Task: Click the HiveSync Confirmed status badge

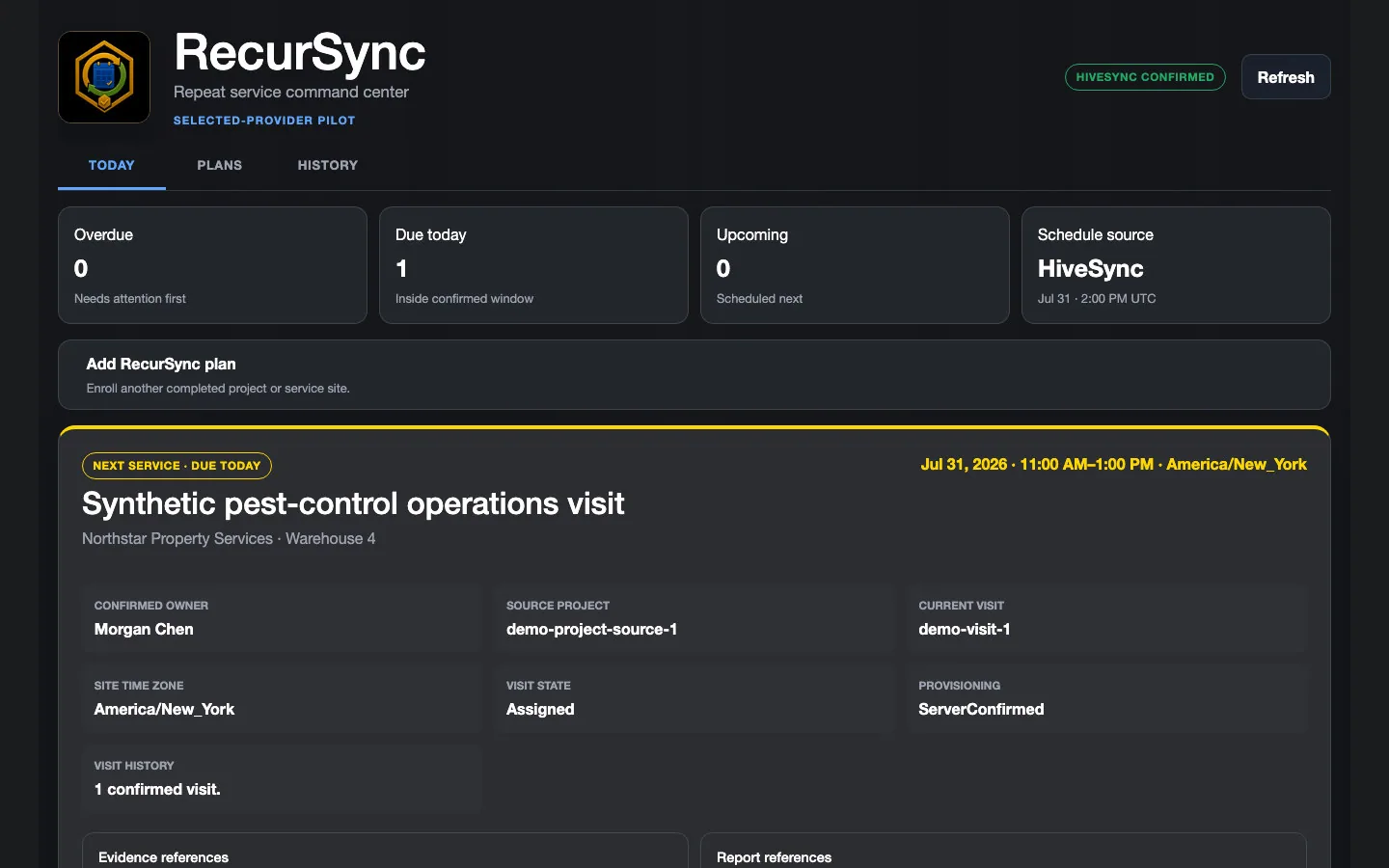Action: pos(1145,77)
